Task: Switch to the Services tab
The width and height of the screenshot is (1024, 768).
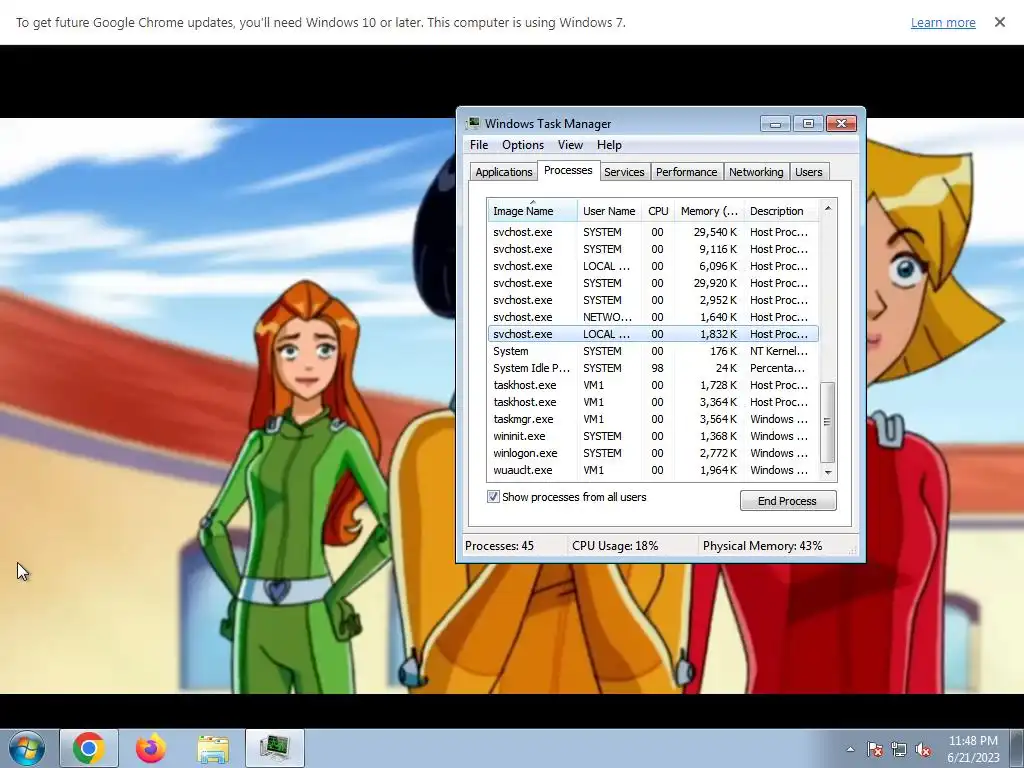Action: coord(624,172)
